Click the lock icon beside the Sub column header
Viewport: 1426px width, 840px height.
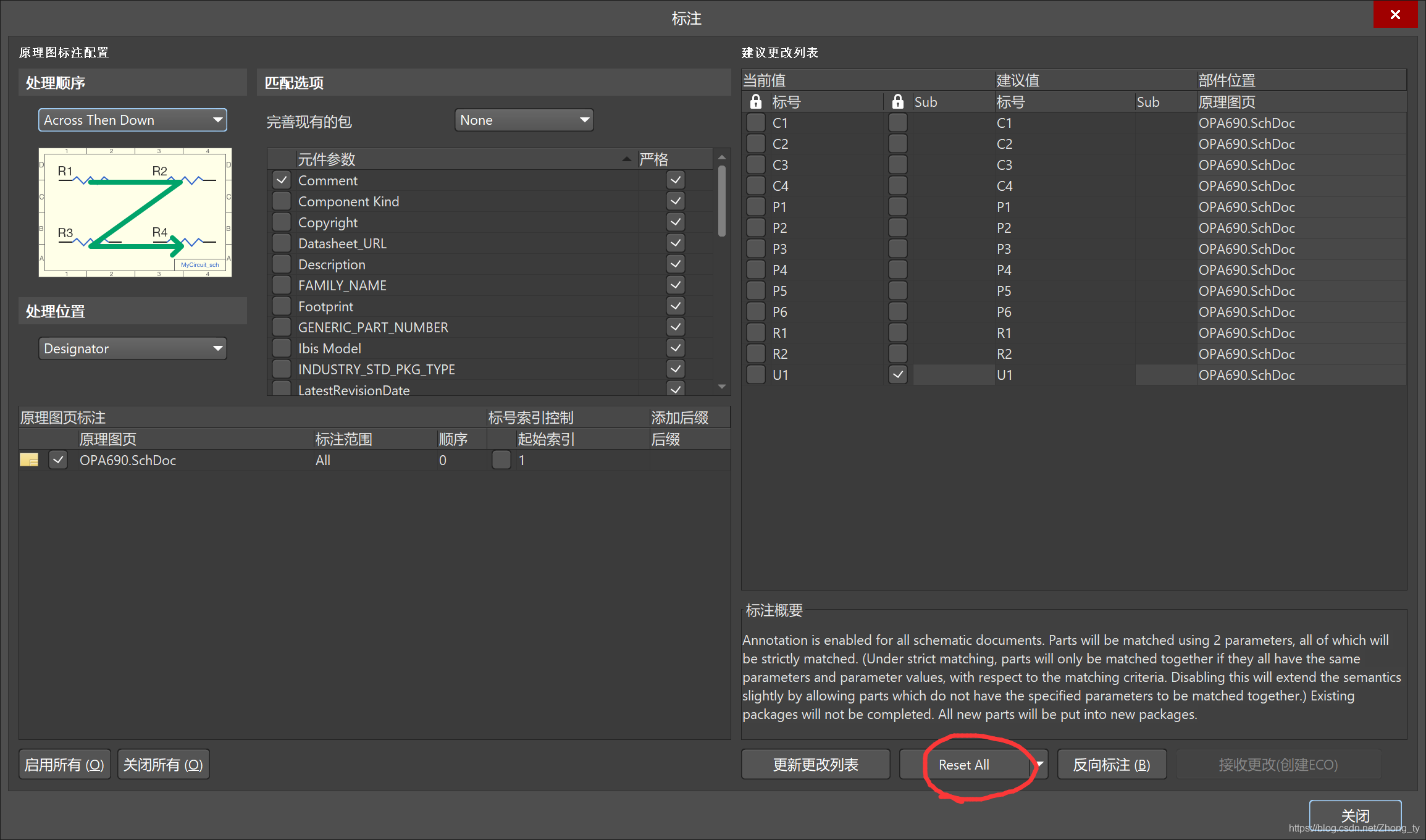(x=897, y=102)
